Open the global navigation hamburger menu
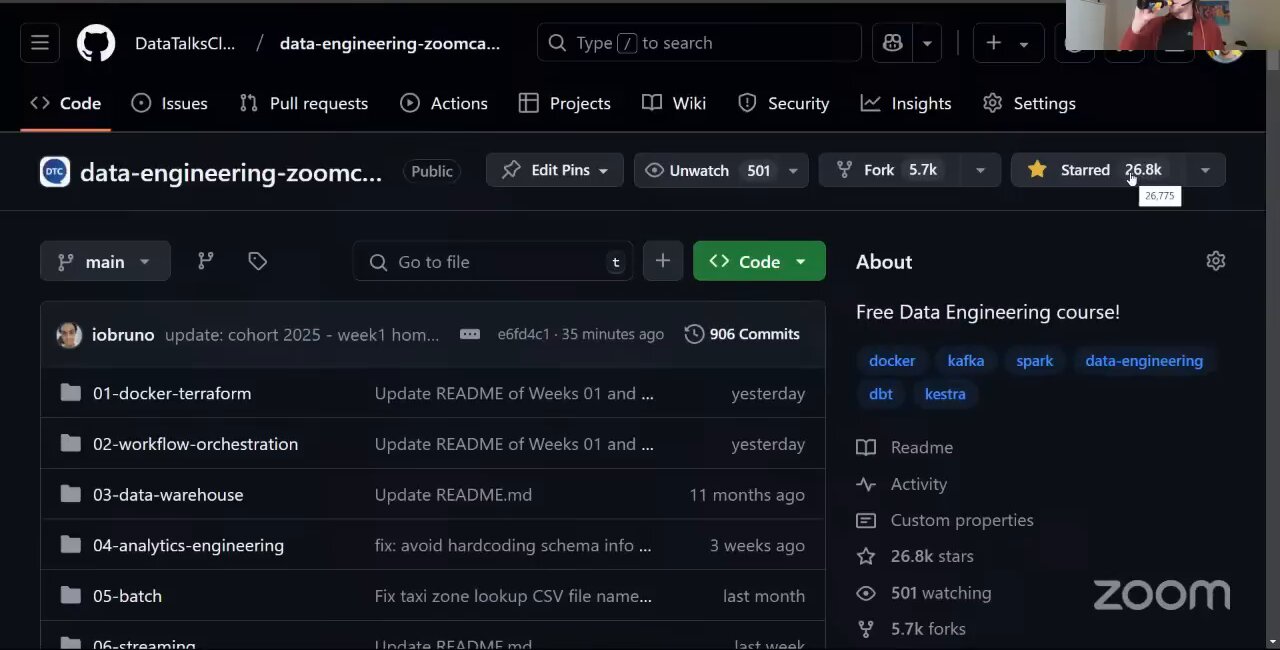The image size is (1280, 650). pyautogui.click(x=39, y=43)
